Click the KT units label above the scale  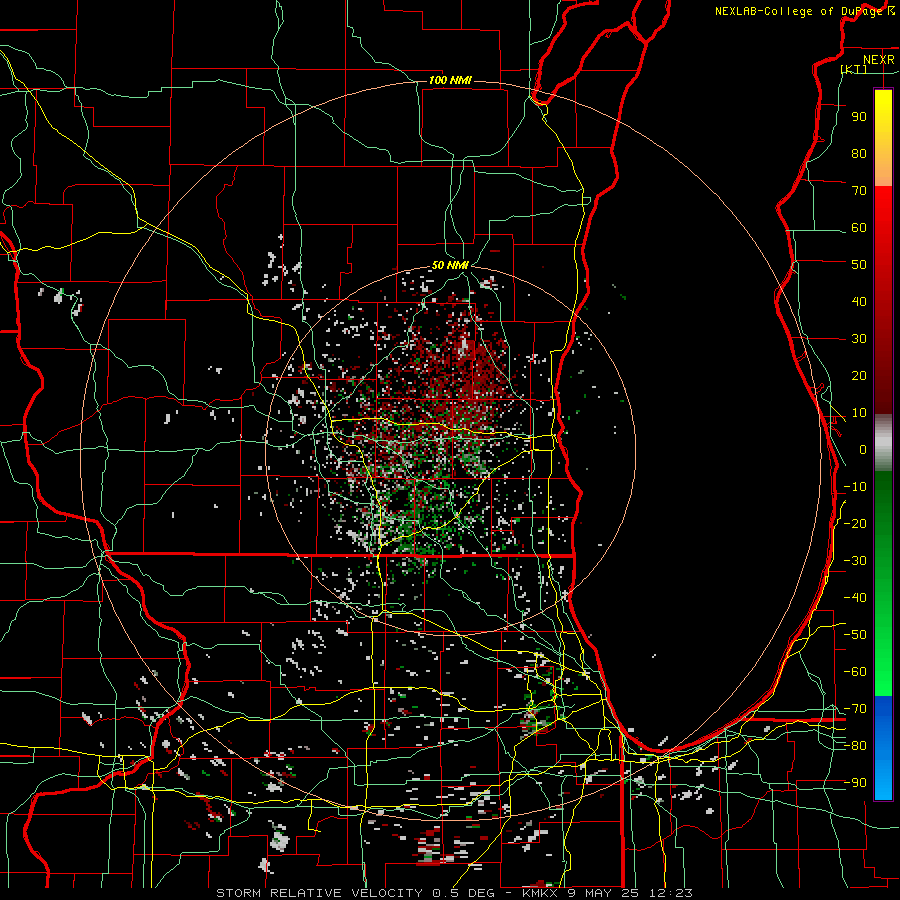click(x=854, y=69)
